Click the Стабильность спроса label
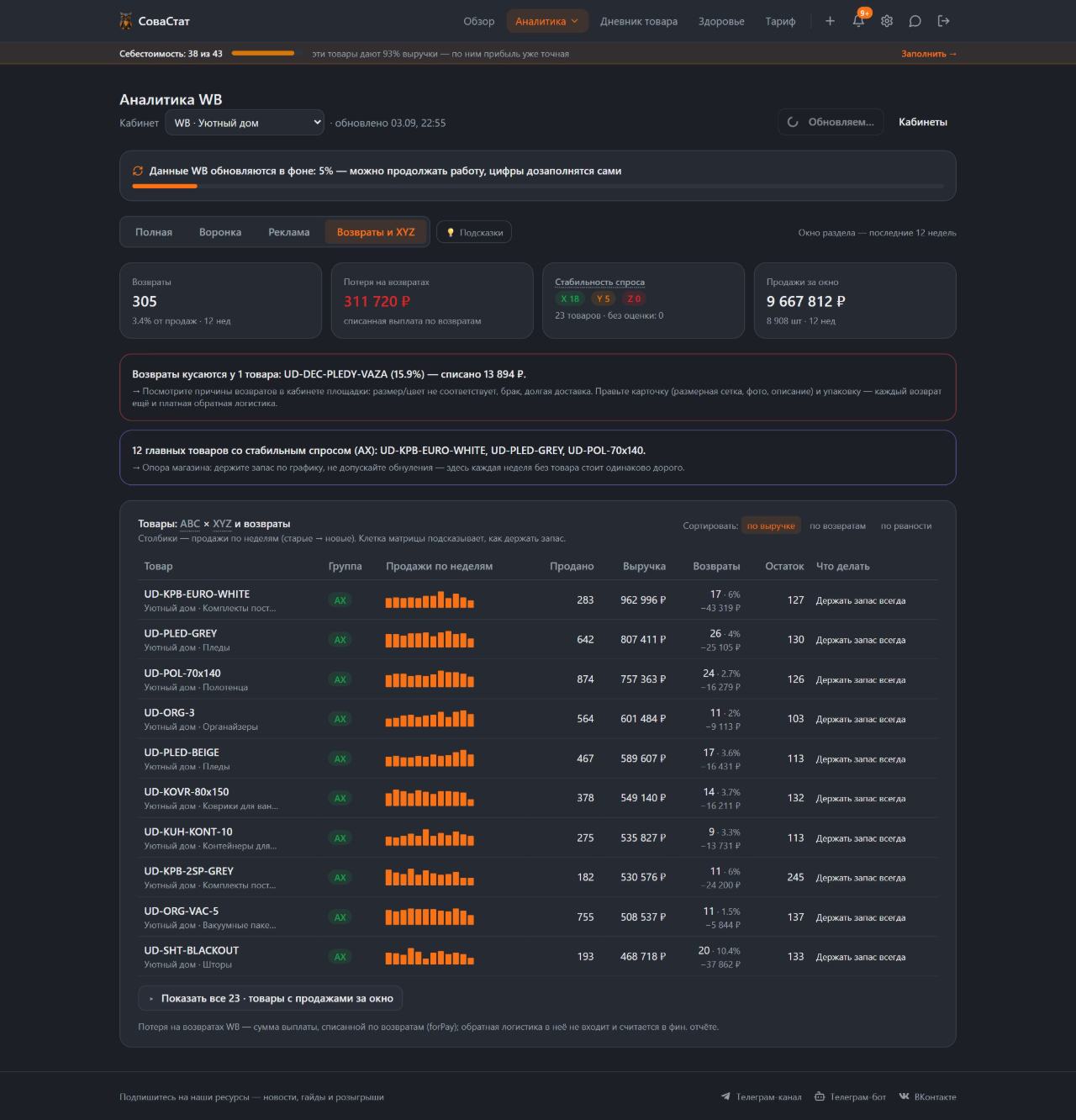The image size is (1076, 1120). coord(599,282)
